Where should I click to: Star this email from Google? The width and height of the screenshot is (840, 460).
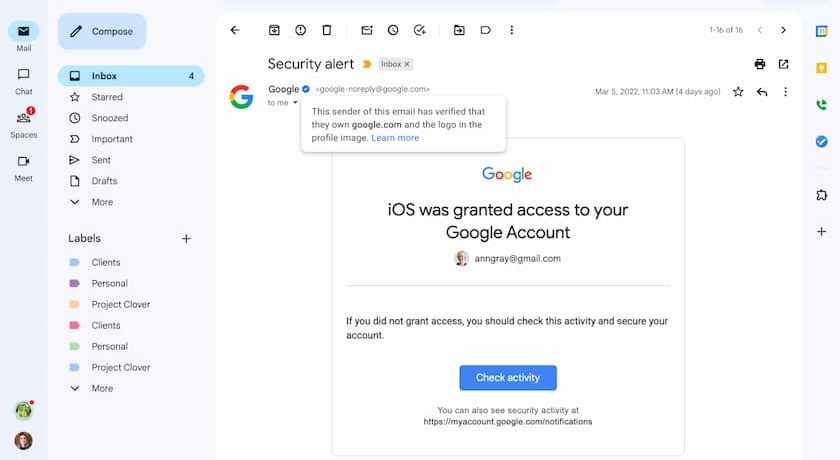pyautogui.click(x=738, y=91)
